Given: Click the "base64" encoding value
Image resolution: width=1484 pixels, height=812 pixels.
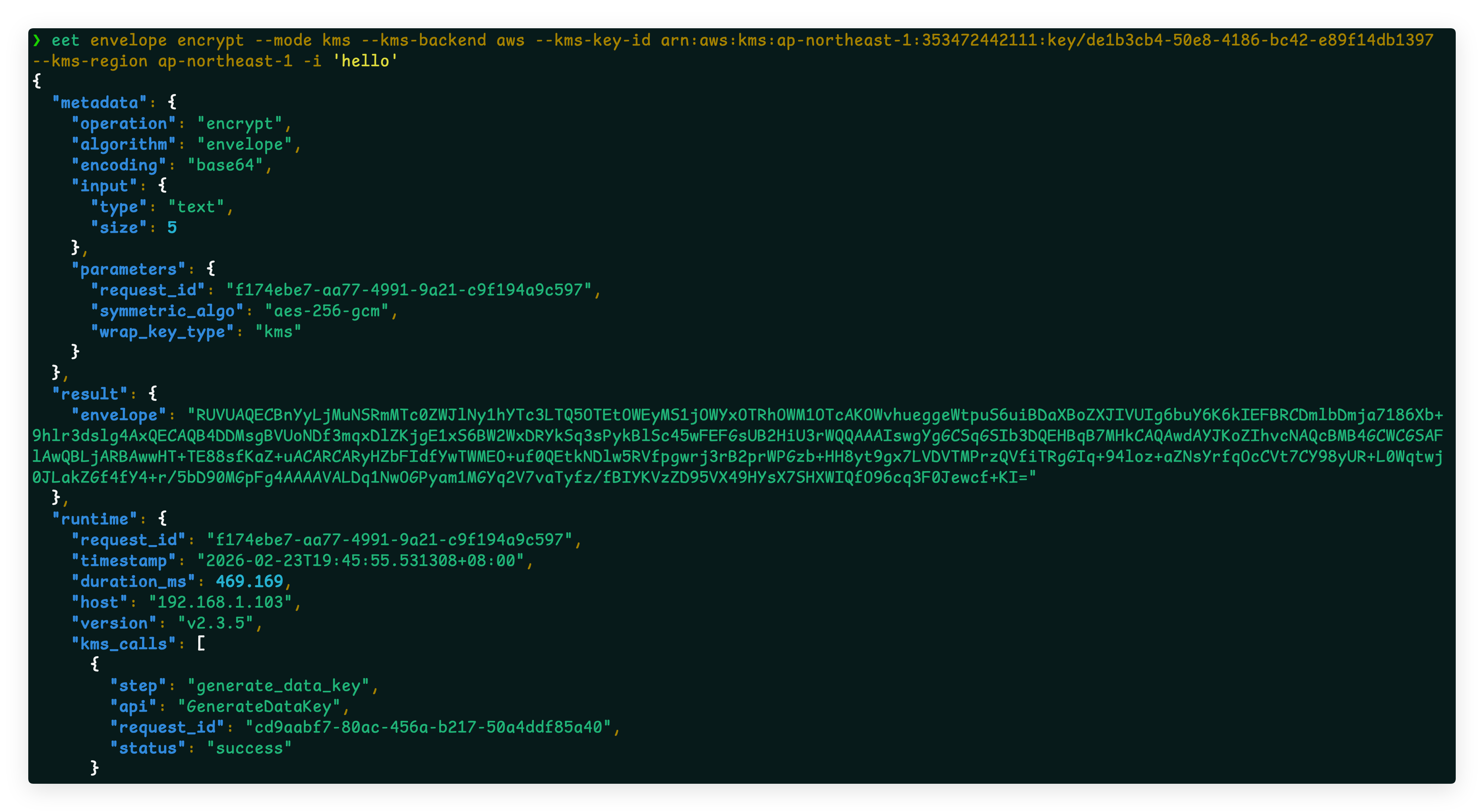Looking at the screenshot, I should click(225, 165).
